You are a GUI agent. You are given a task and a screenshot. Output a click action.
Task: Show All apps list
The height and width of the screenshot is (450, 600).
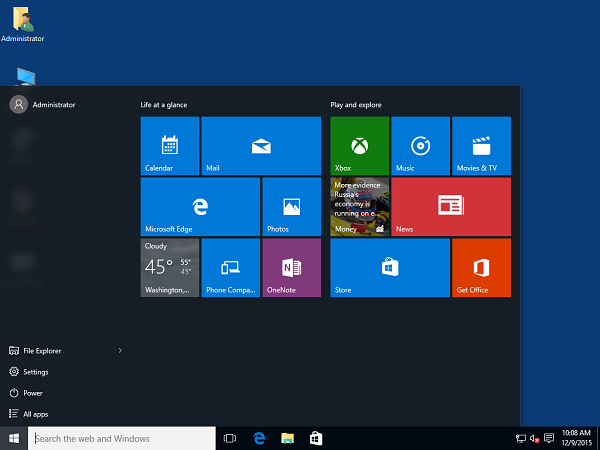click(29, 414)
